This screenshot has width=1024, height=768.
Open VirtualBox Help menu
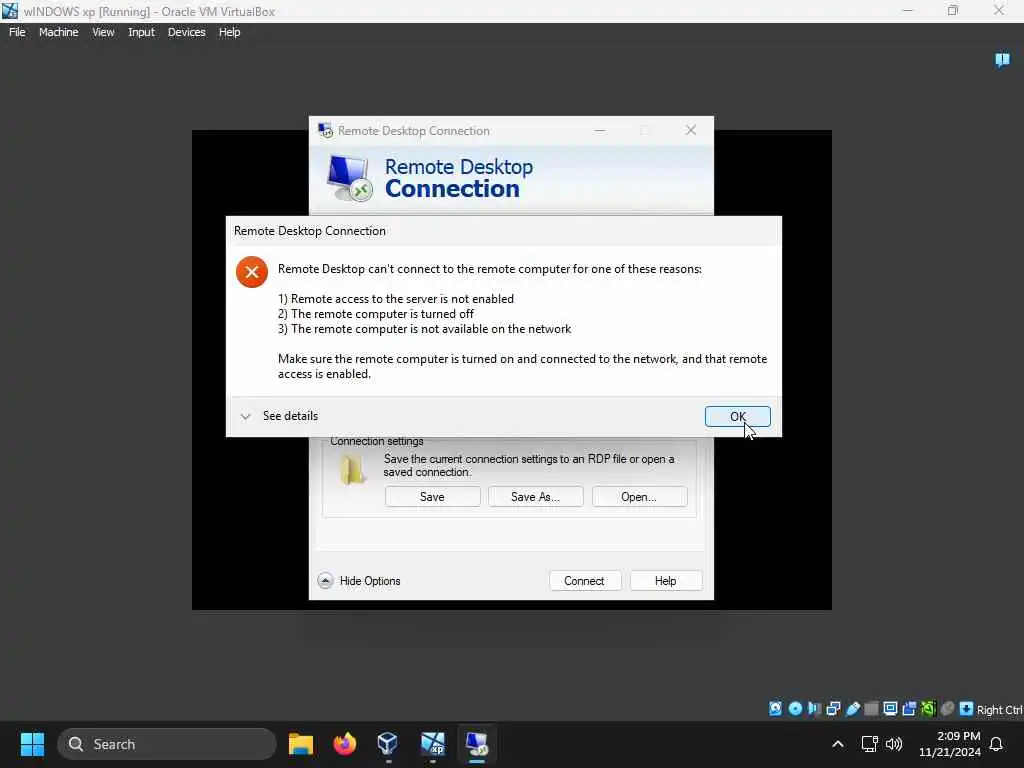pos(229,32)
